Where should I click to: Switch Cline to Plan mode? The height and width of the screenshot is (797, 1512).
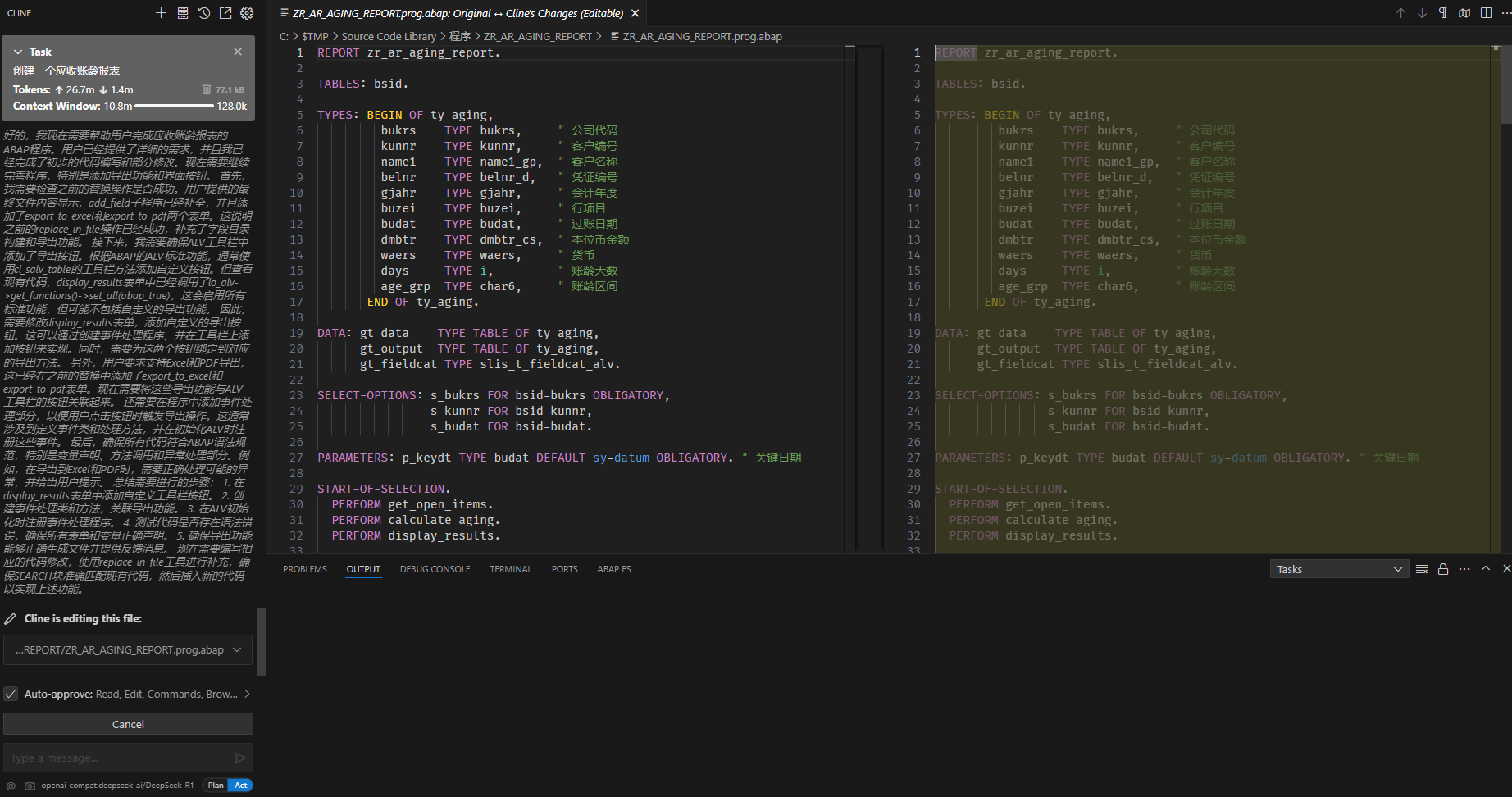pos(216,786)
